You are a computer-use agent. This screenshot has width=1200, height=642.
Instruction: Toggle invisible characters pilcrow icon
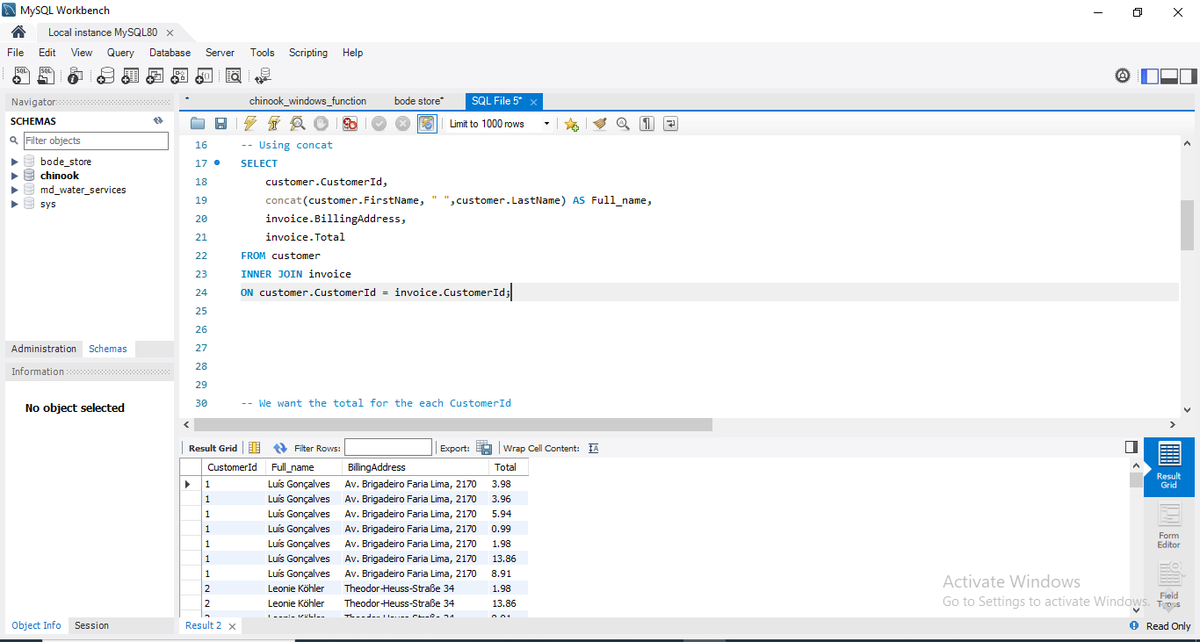coord(647,124)
